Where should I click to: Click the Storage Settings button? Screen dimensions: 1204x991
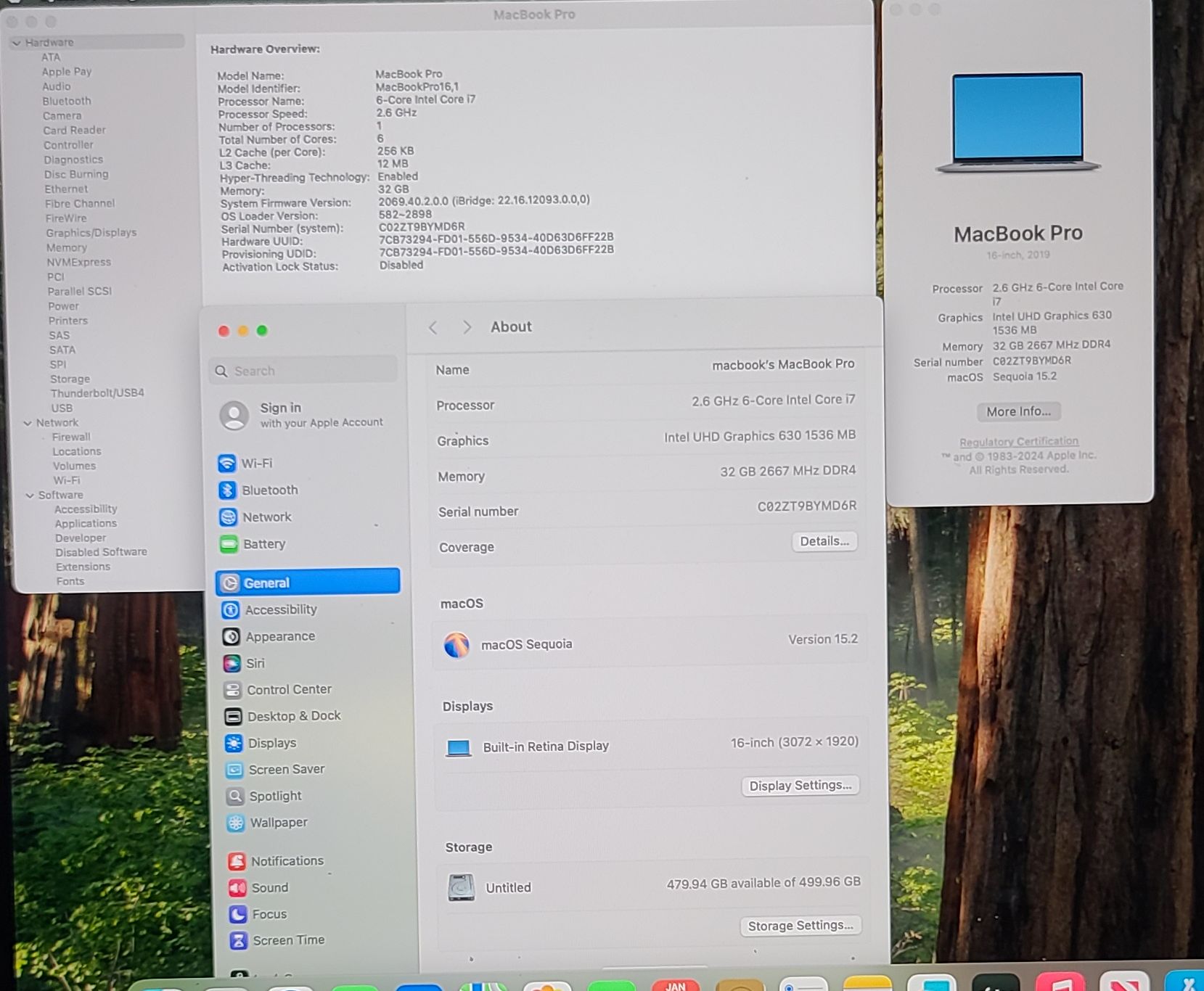800,926
